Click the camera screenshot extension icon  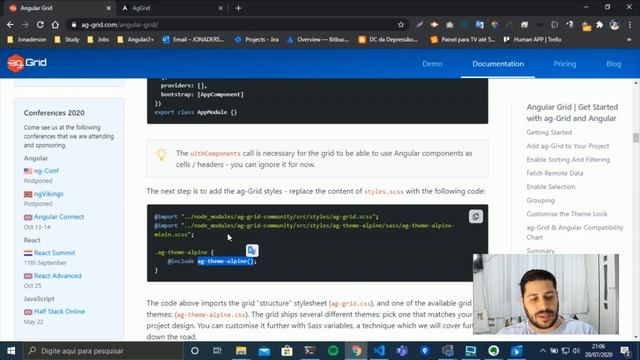449,25
